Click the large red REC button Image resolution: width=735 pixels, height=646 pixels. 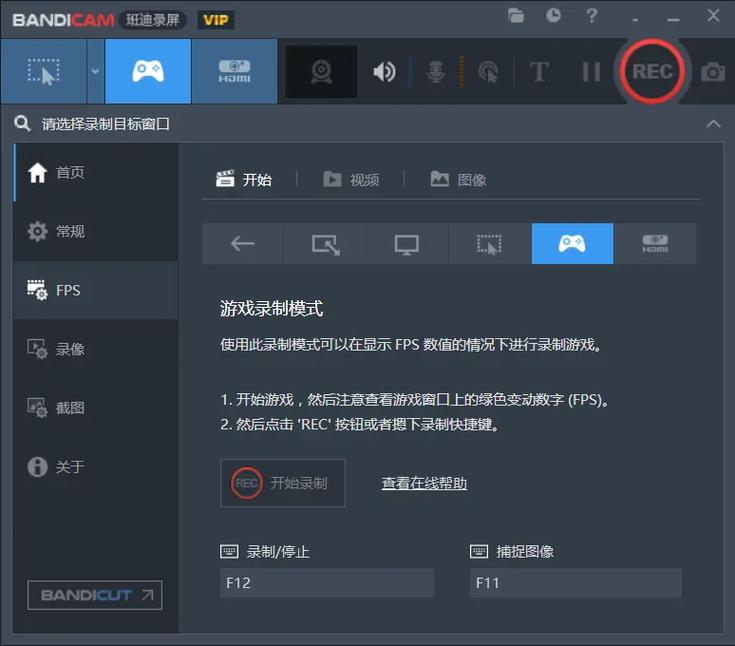(x=652, y=72)
